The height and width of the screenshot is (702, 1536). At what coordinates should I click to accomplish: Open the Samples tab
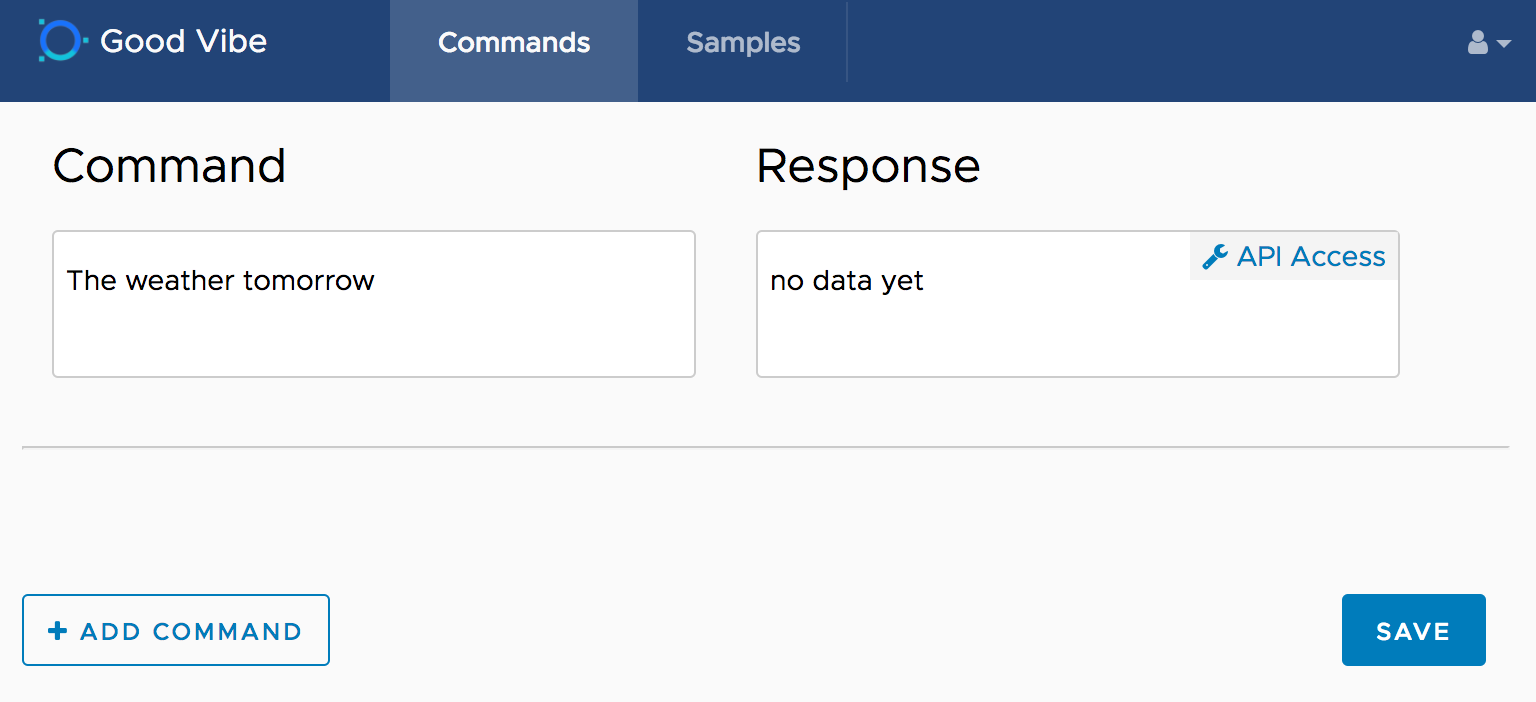[743, 43]
